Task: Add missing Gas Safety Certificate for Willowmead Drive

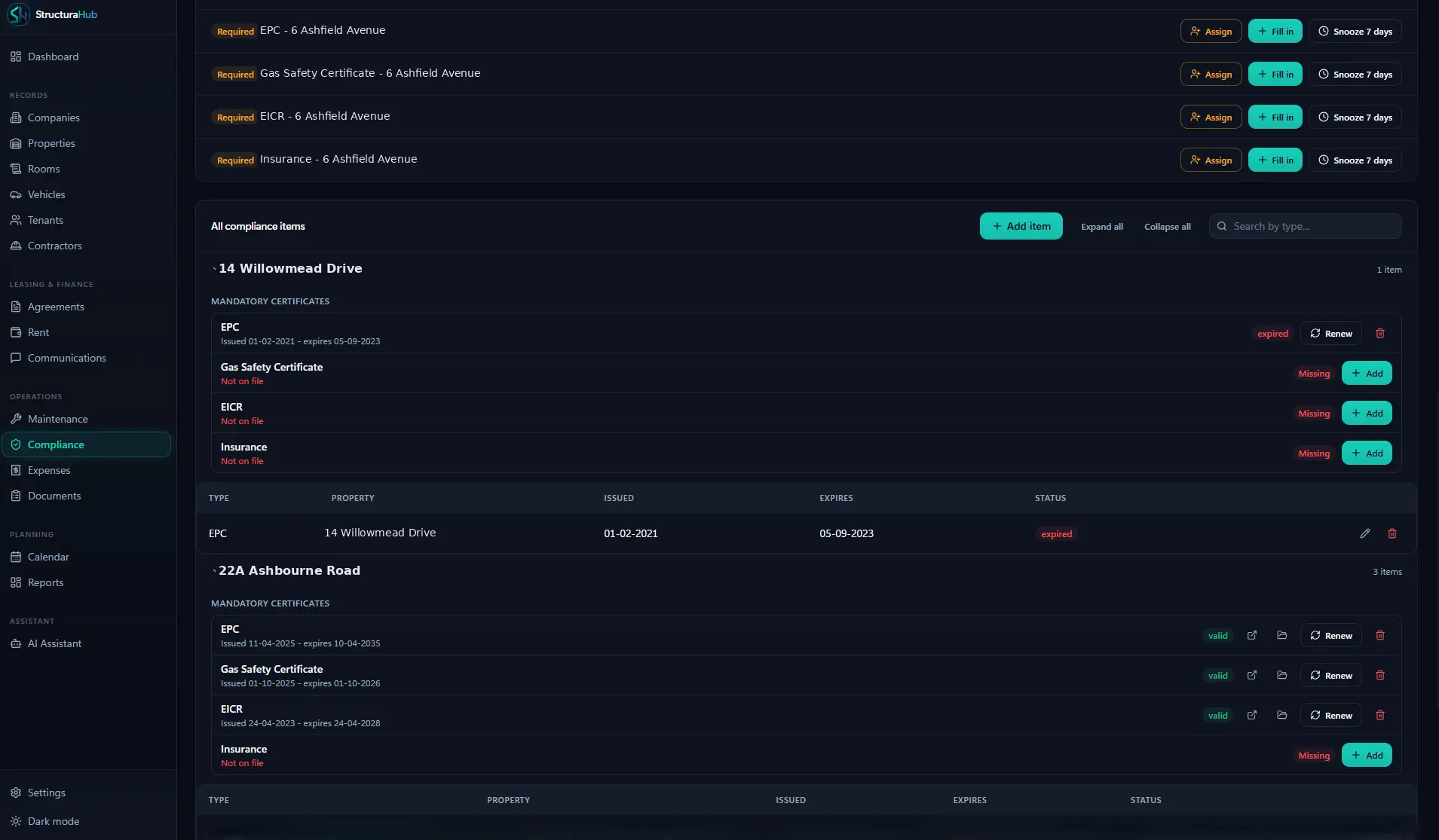Action: pos(1367,373)
